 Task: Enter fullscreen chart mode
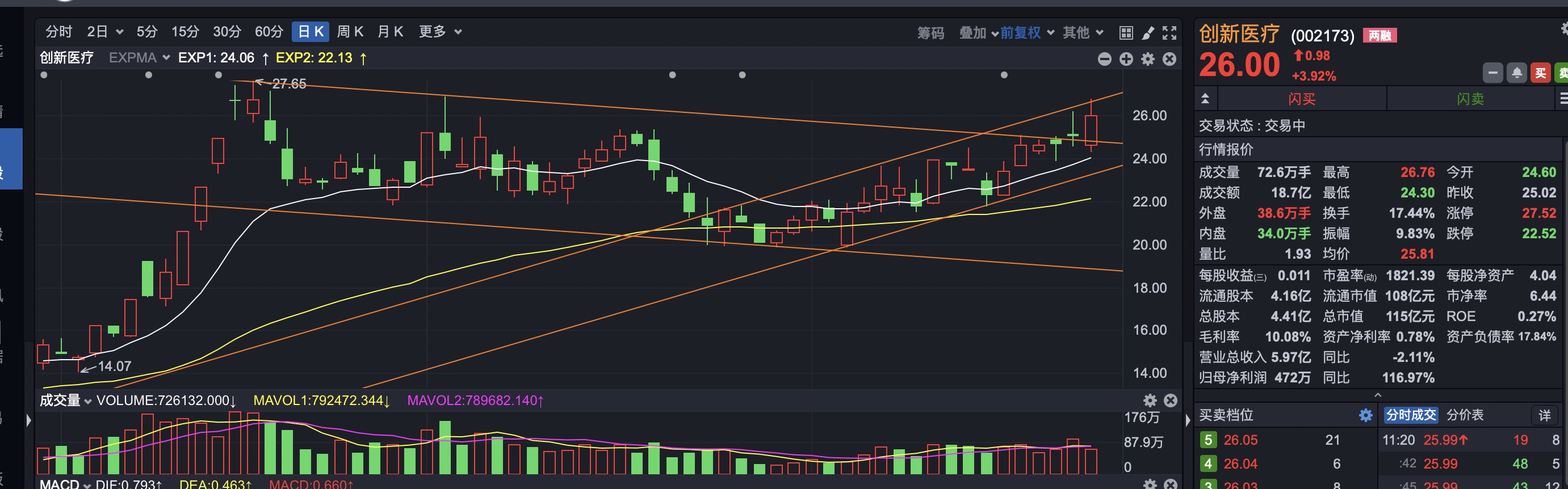pyautogui.click(x=1169, y=33)
